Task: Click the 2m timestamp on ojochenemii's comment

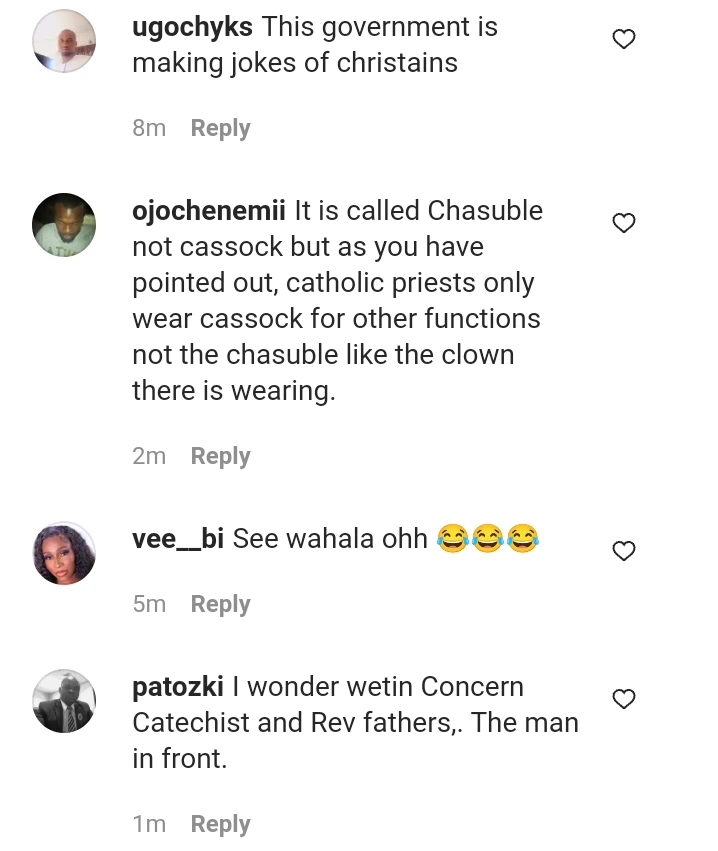Action: pos(149,456)
